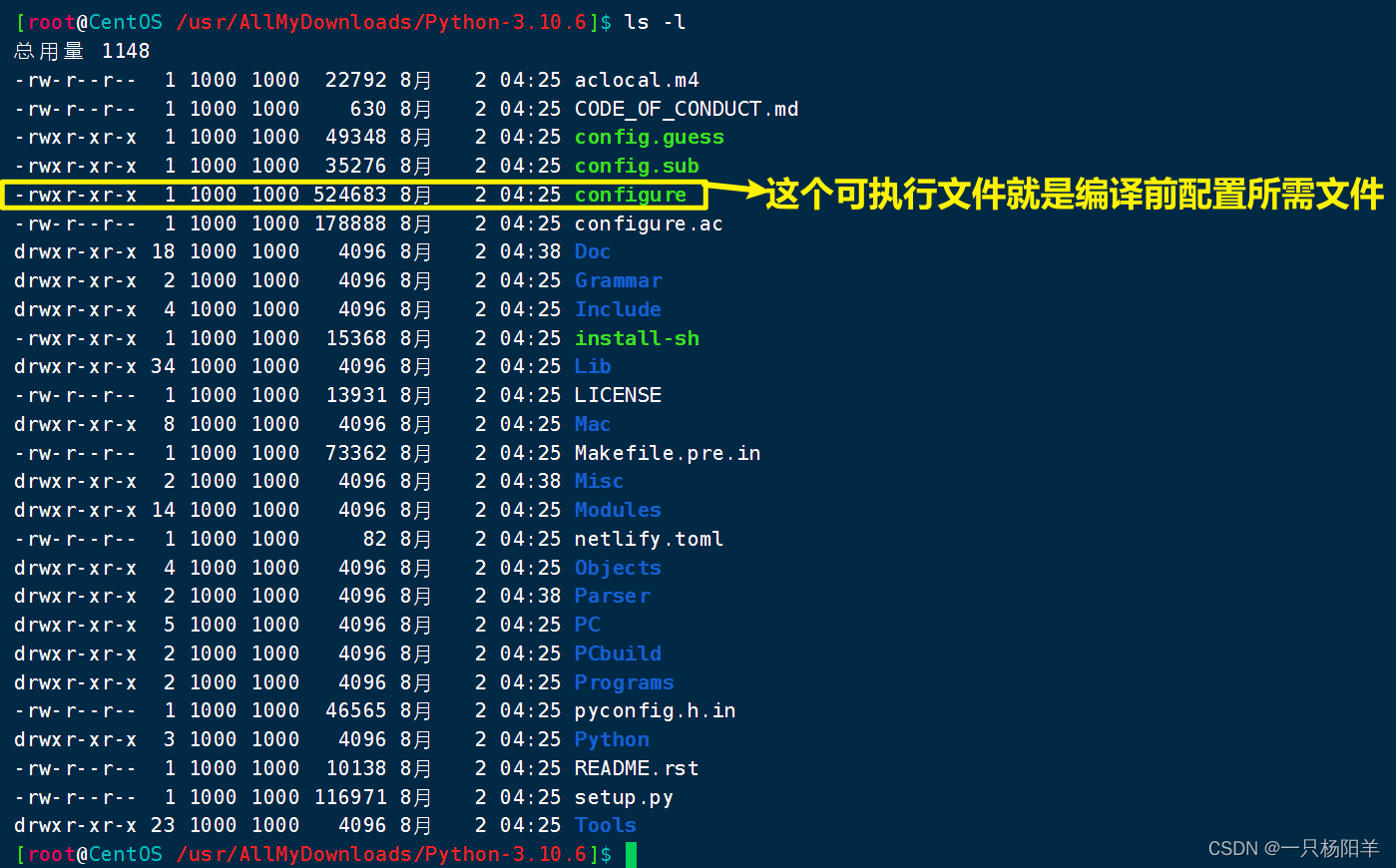Image resolution: width=1396 pixels, height=868 pixels.
Task: Select the Lib directory name
Action: [x=593, y=367]
